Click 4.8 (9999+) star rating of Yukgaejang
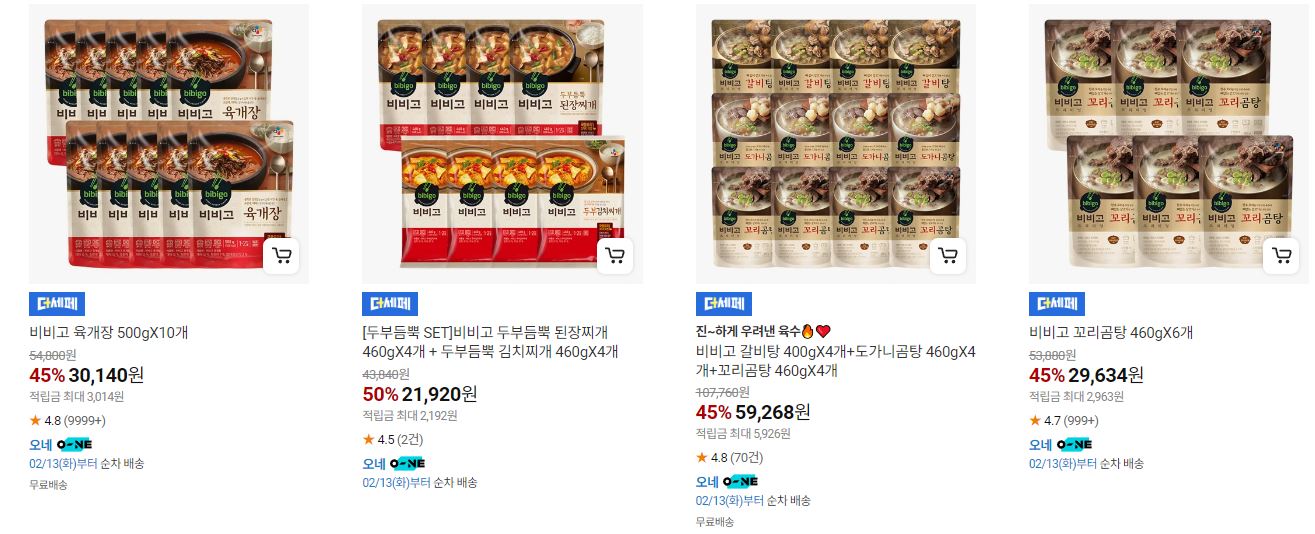Screen dimensions: 1315x534 pyautogui.click(x=67, y=420)
